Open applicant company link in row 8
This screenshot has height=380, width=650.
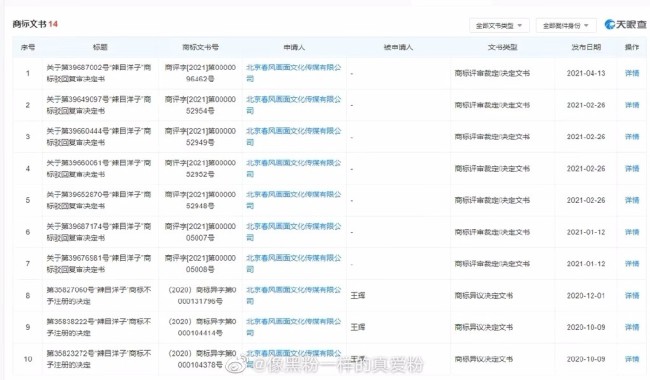coord(293,295)
